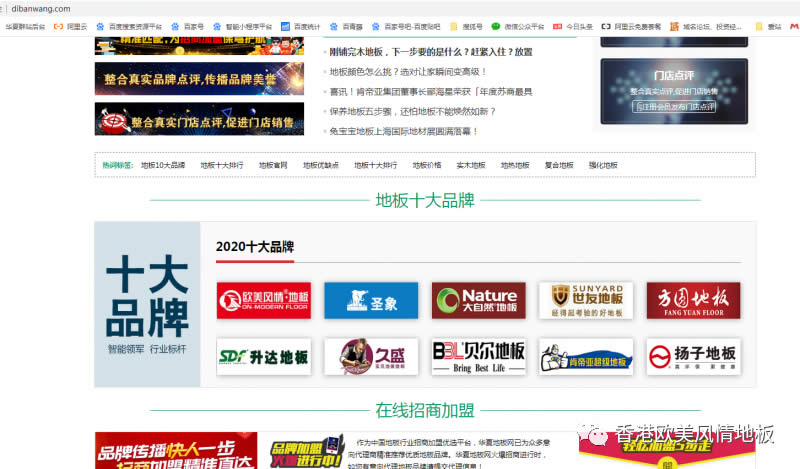Image resolution: width=800 pixels, height=469 pixels.
Task: Open article about 肯帝亚集团董事长
Action: 431,92
